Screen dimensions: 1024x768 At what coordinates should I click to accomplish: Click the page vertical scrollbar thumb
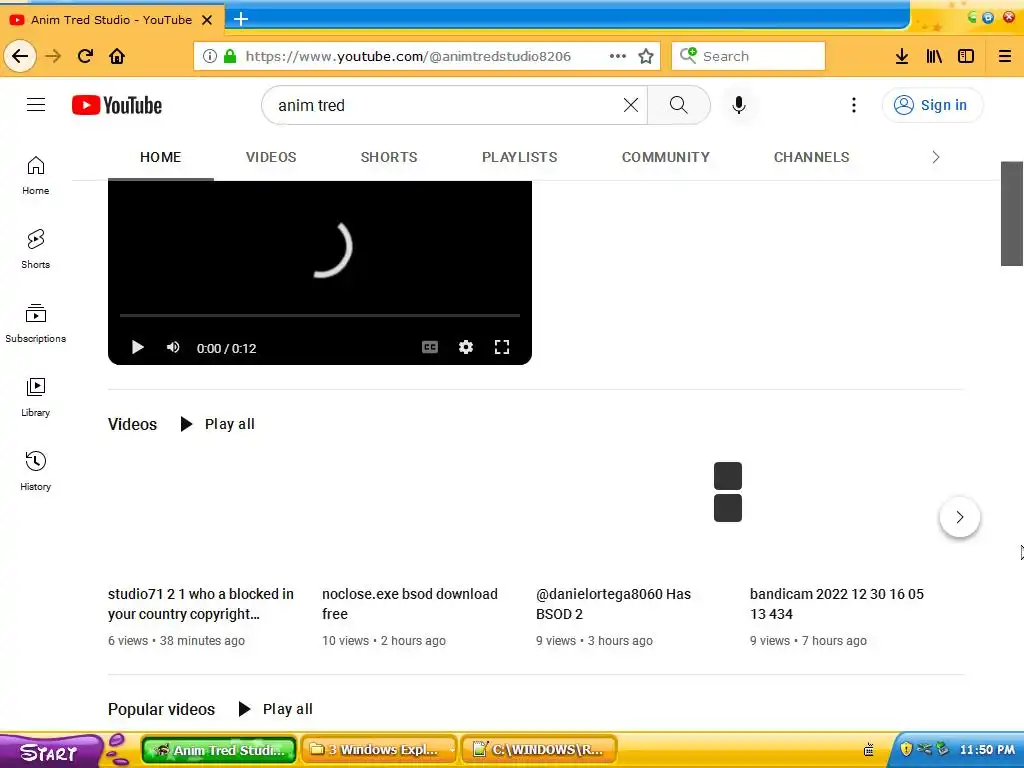[x=1012, y=214]
